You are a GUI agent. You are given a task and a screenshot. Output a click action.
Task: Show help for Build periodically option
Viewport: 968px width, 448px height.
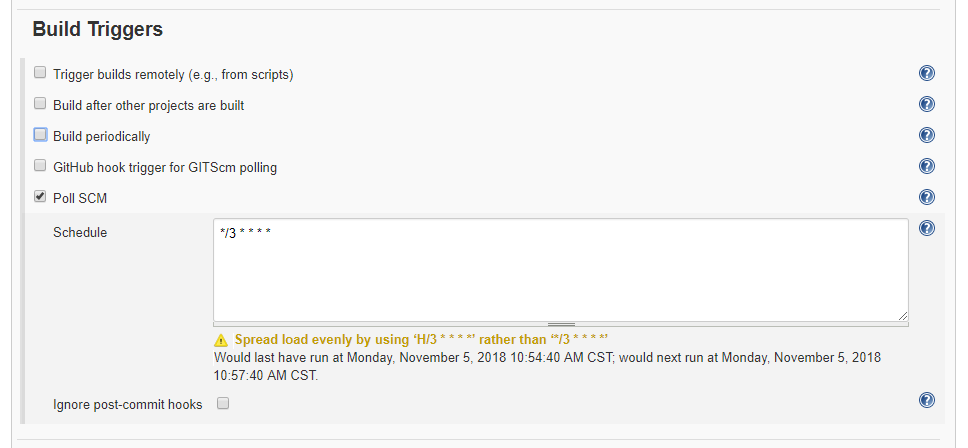point(926,136)
